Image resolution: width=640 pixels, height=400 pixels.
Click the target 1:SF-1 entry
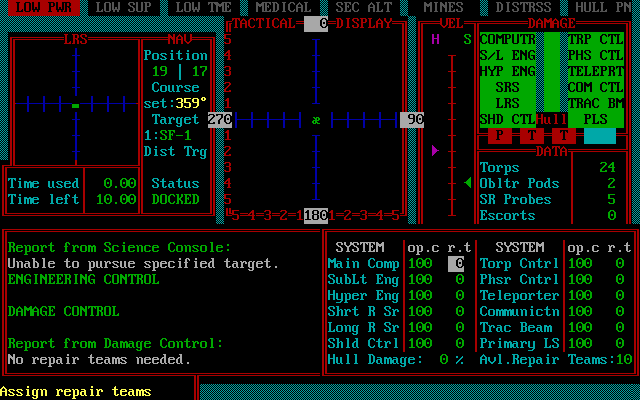[x=168, y=136]
